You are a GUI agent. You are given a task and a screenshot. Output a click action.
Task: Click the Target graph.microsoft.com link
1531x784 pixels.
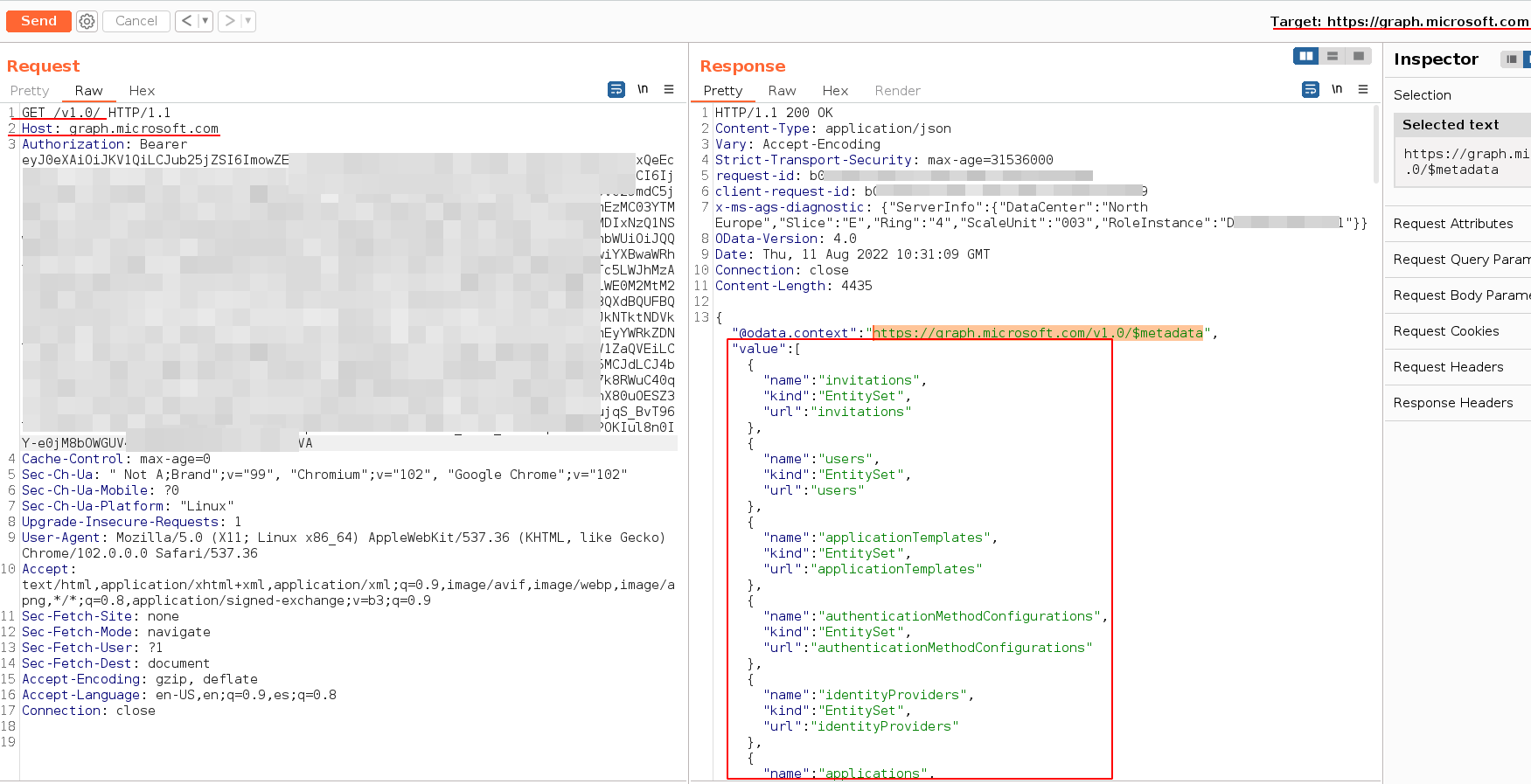(1400, 22)
